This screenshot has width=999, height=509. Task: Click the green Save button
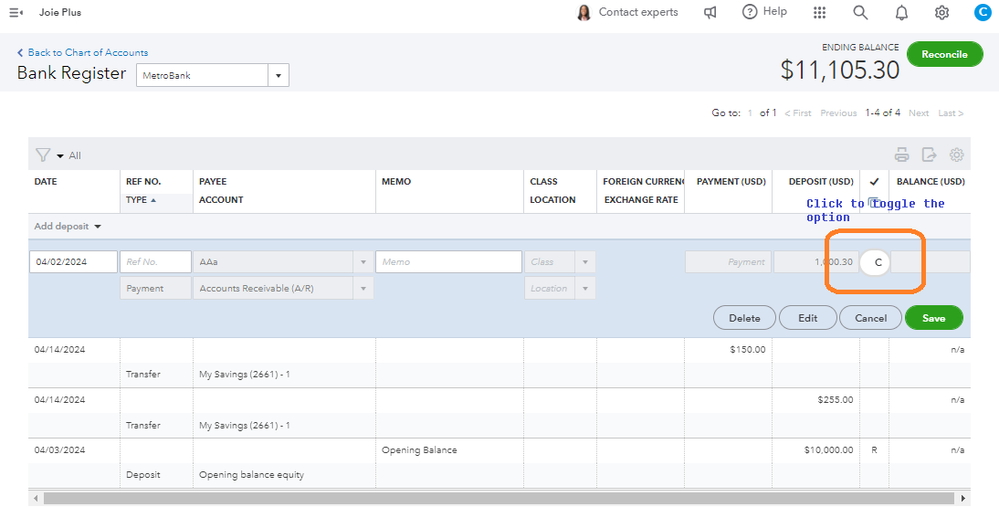(933, 318)
